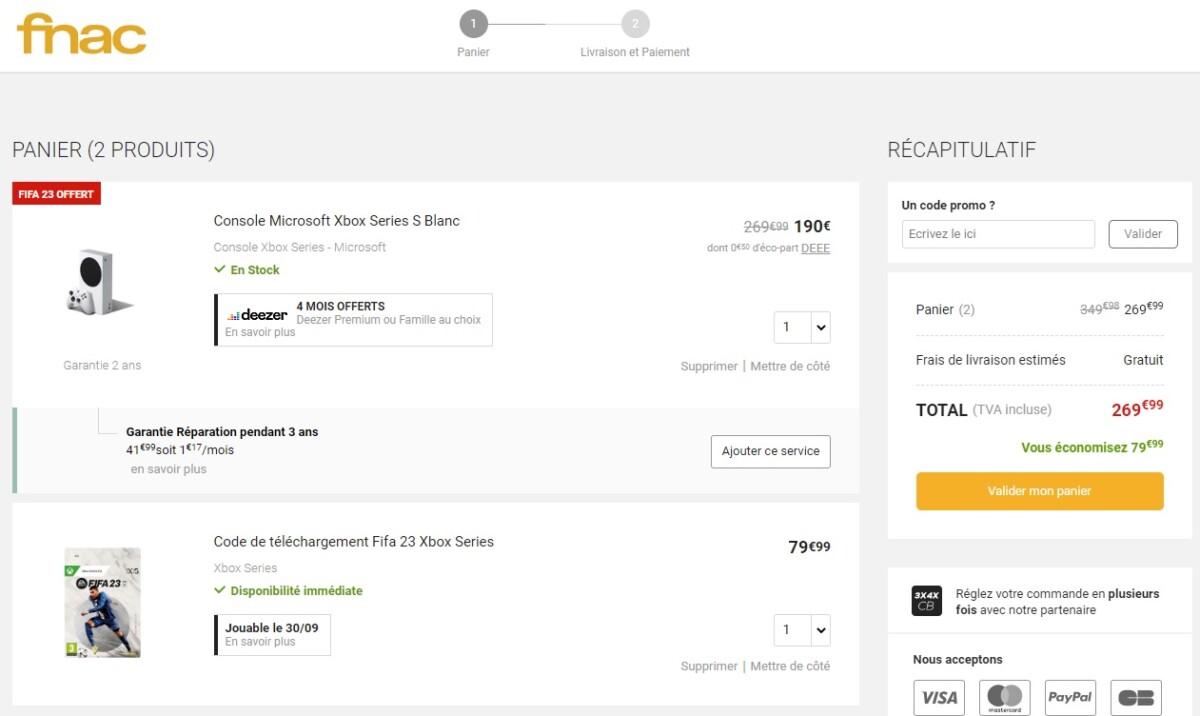Open the Xbox Series S console image
This screenshot has height=716, width=1200.
point(101,282)
